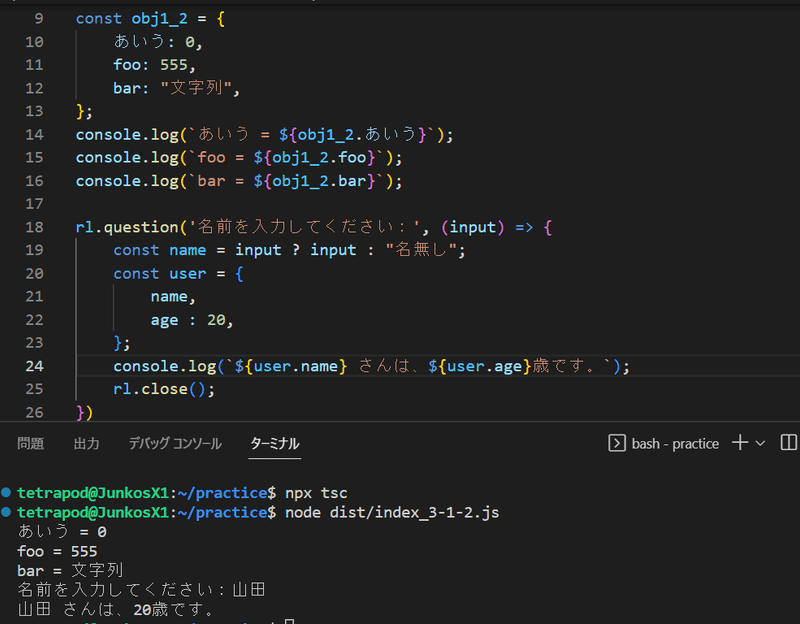Open a new terminal with the plus icon
Image resolution: width=800 pixels, height=624 pixels.
738,442
